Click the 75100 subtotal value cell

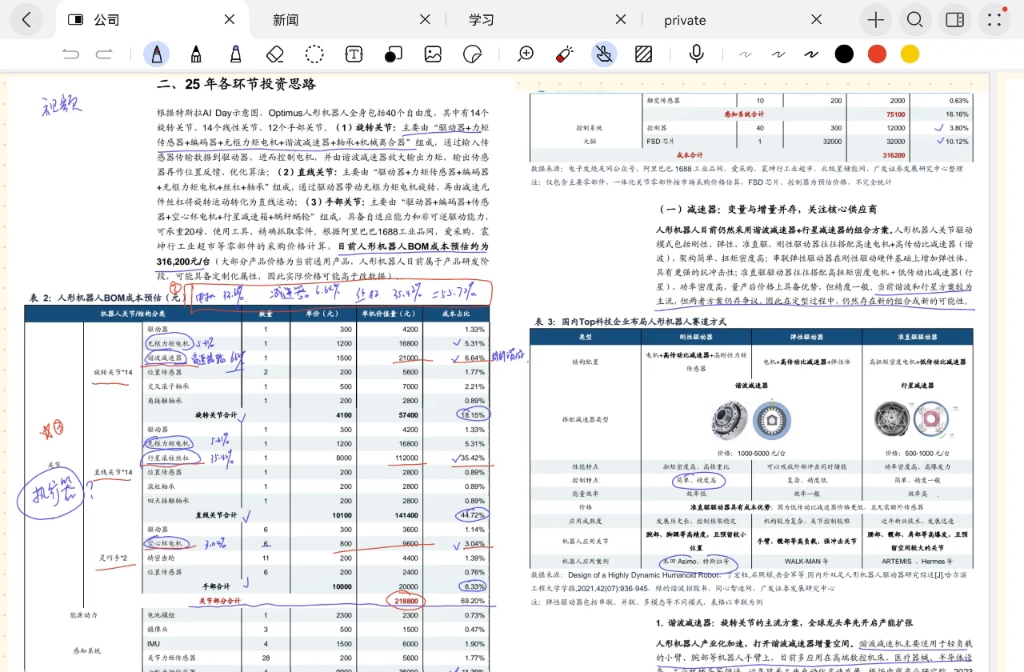[895, 114]
